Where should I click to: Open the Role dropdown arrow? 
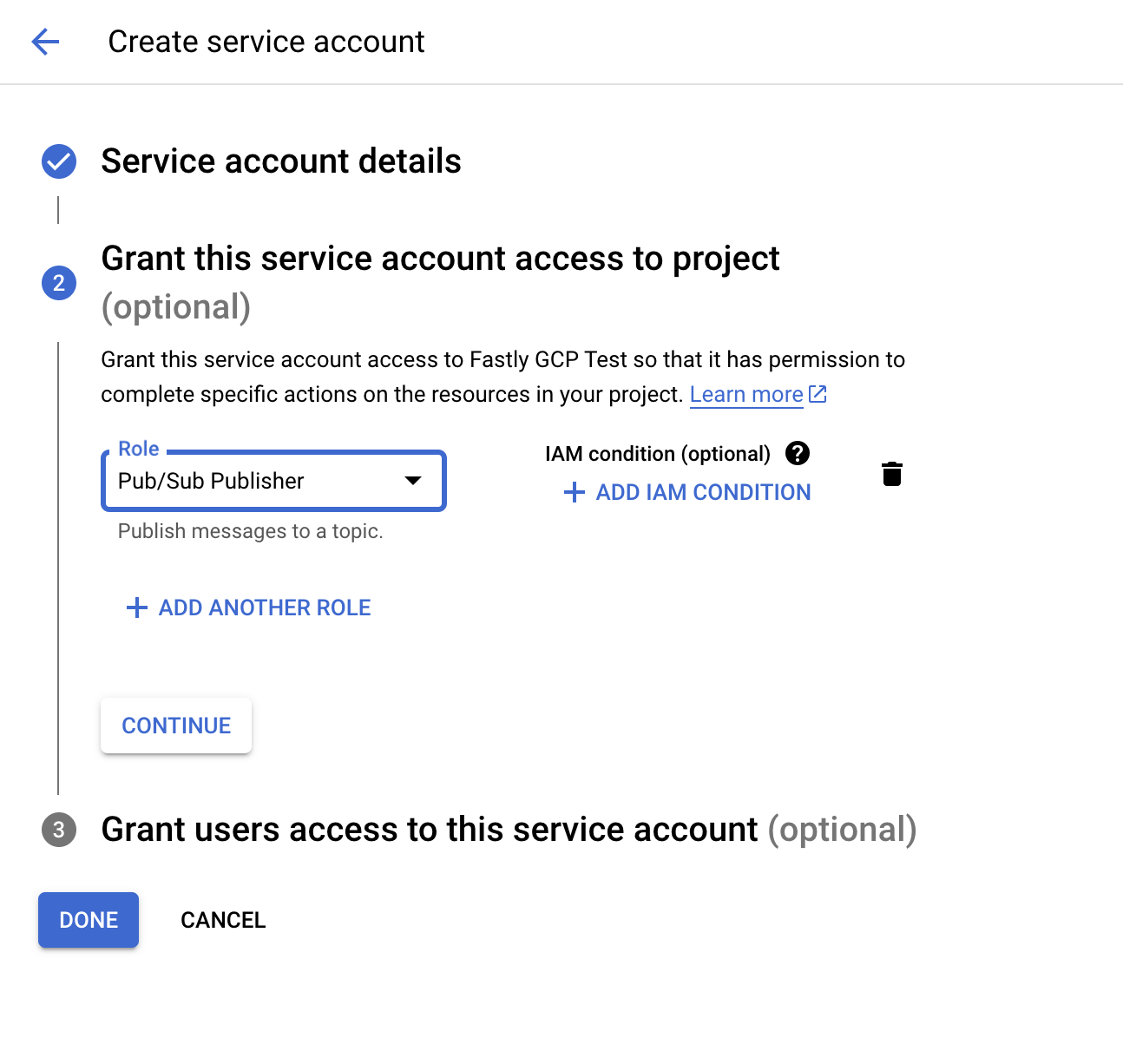(414, 481)
